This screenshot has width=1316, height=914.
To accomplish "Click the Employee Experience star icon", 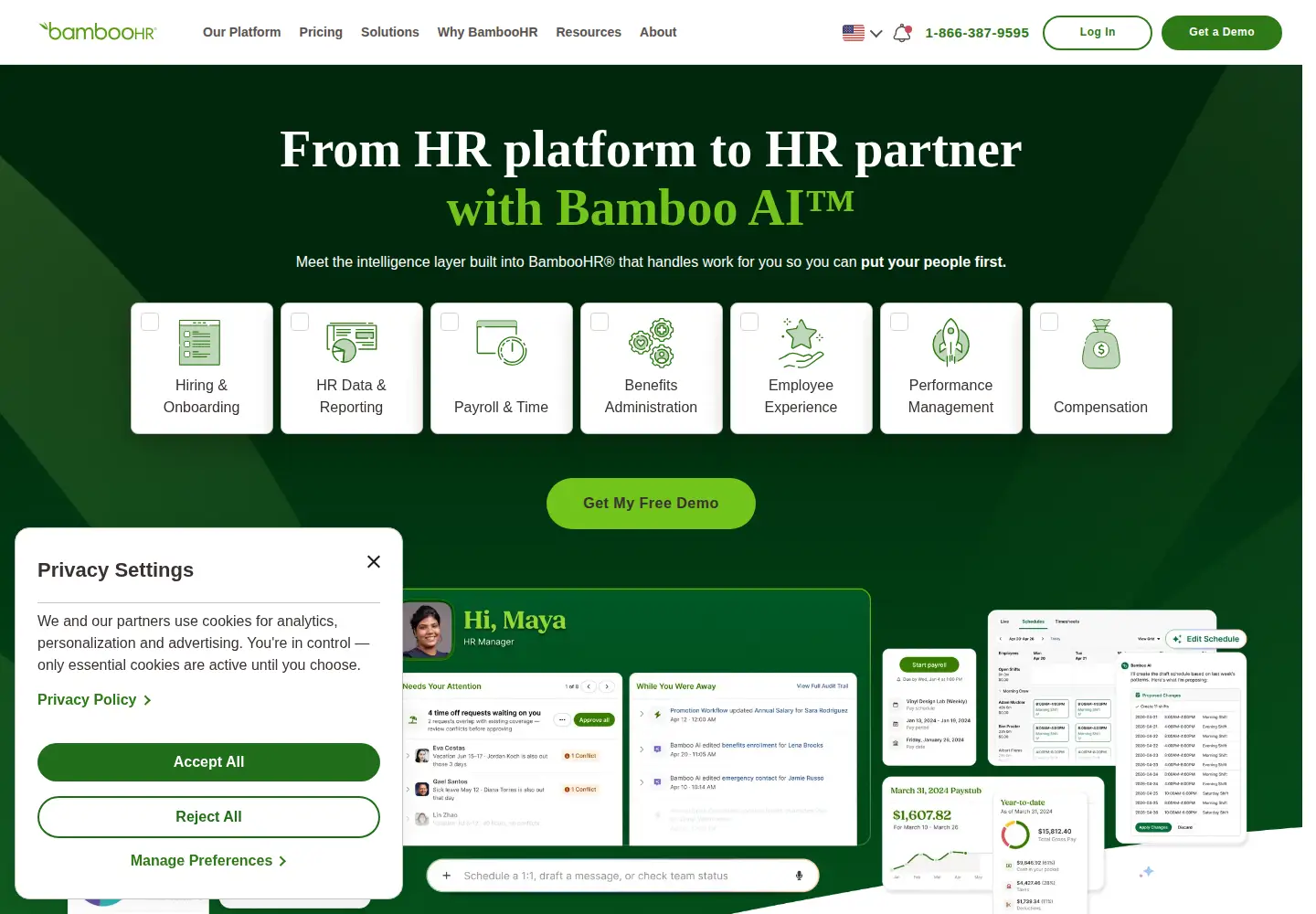I will coord(801,343).
